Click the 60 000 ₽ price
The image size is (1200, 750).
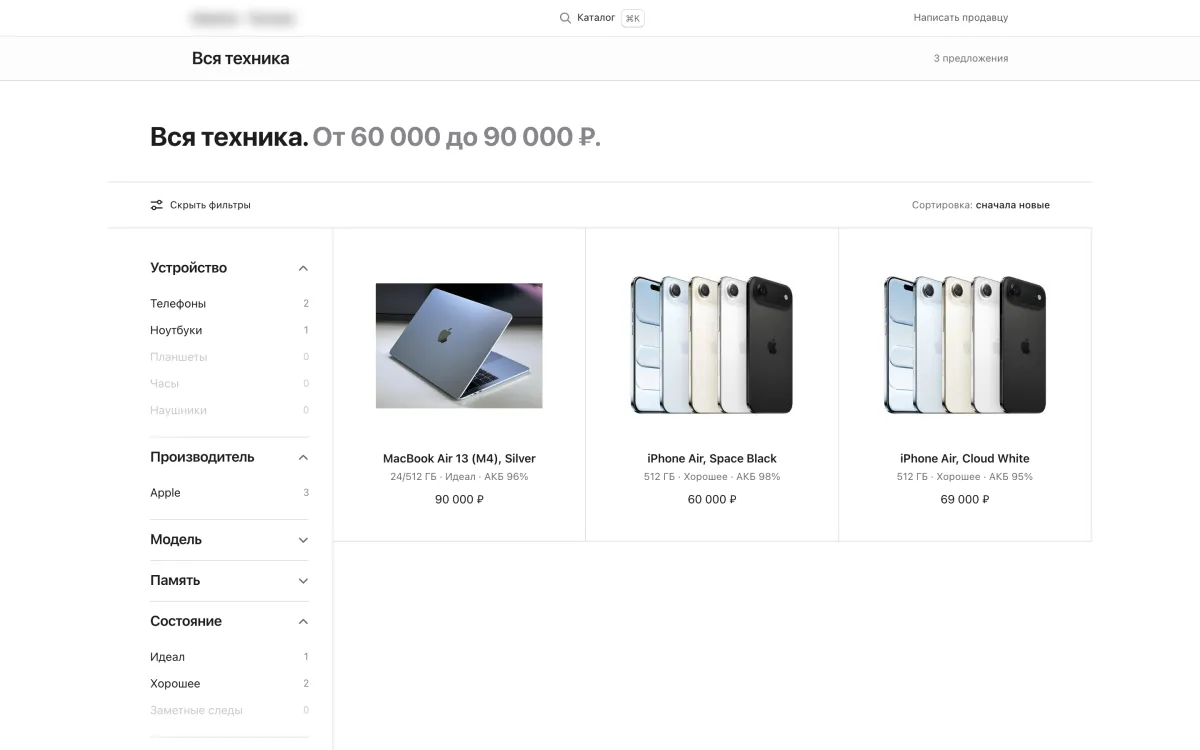tap(712, 499)
